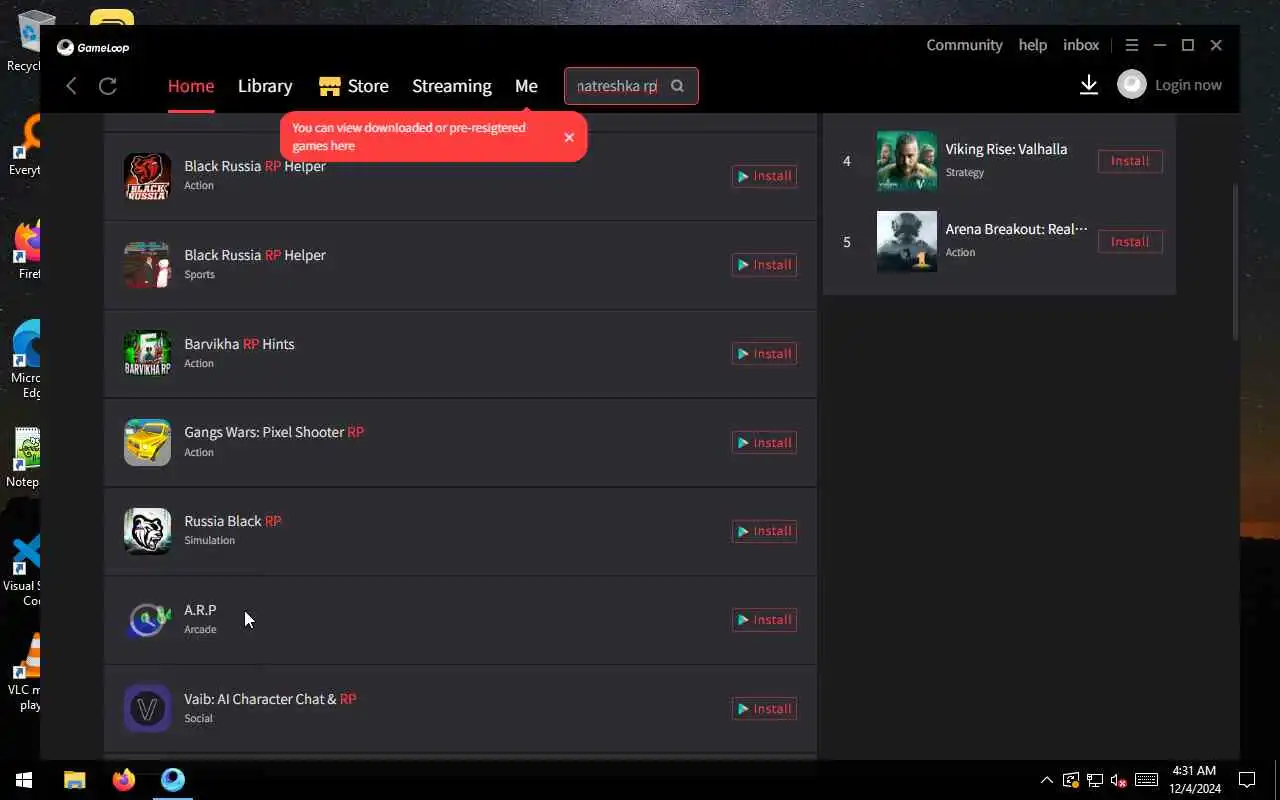Image resolution: width=1280 pixels, height=800 pixels.
Task: Click the touch keyboard tray icon
Action: tap(1147, 780)
